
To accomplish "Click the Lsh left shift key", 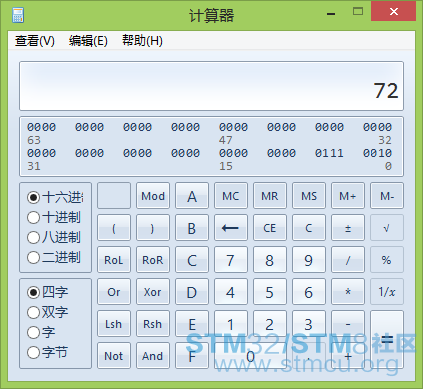I will click(x=114, y=324).
